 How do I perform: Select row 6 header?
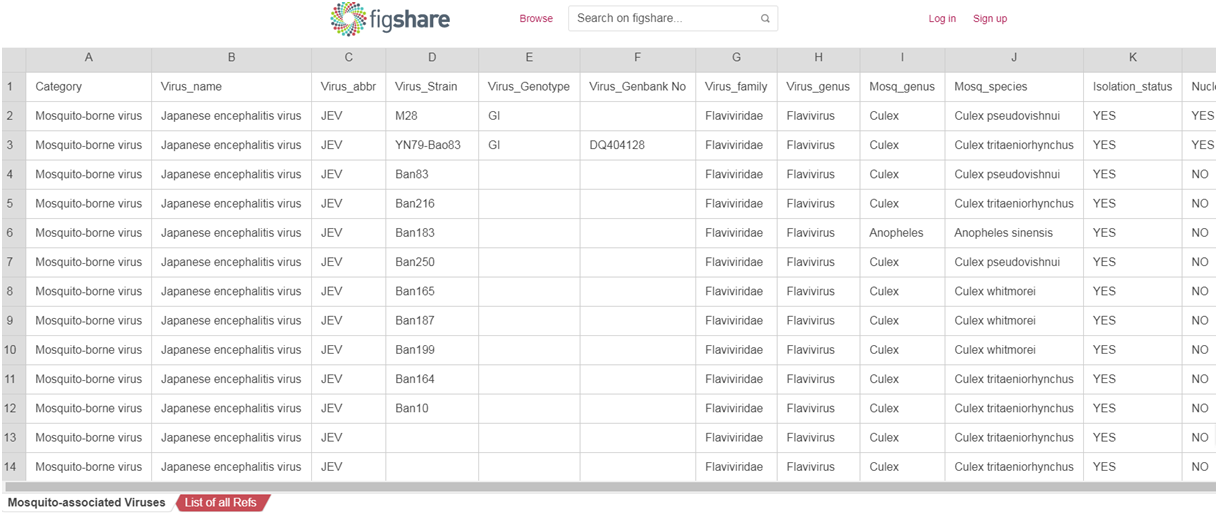pos(10,233)
